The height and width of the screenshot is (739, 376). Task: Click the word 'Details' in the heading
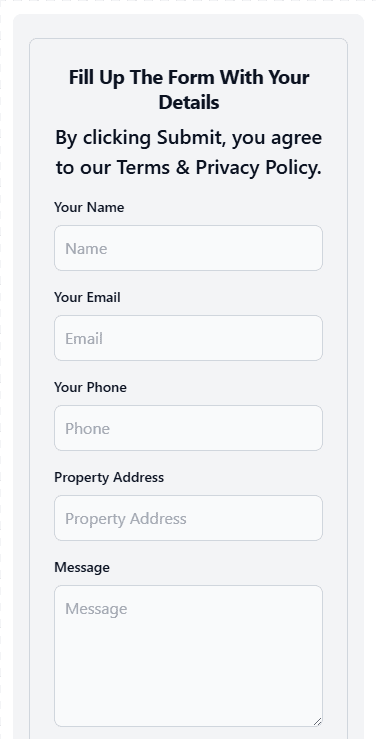[x=189, y=102]
